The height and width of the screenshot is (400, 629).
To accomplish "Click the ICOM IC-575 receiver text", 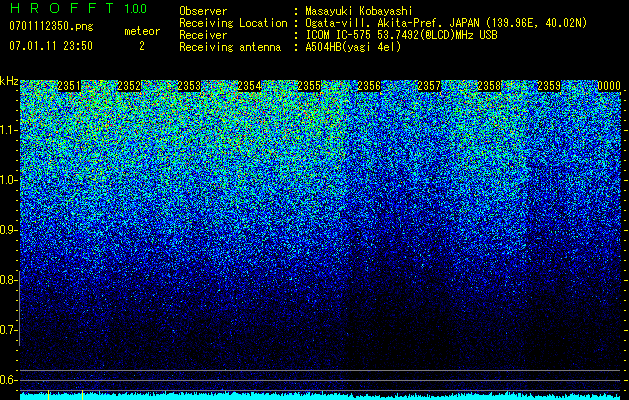I will [401, 35].
